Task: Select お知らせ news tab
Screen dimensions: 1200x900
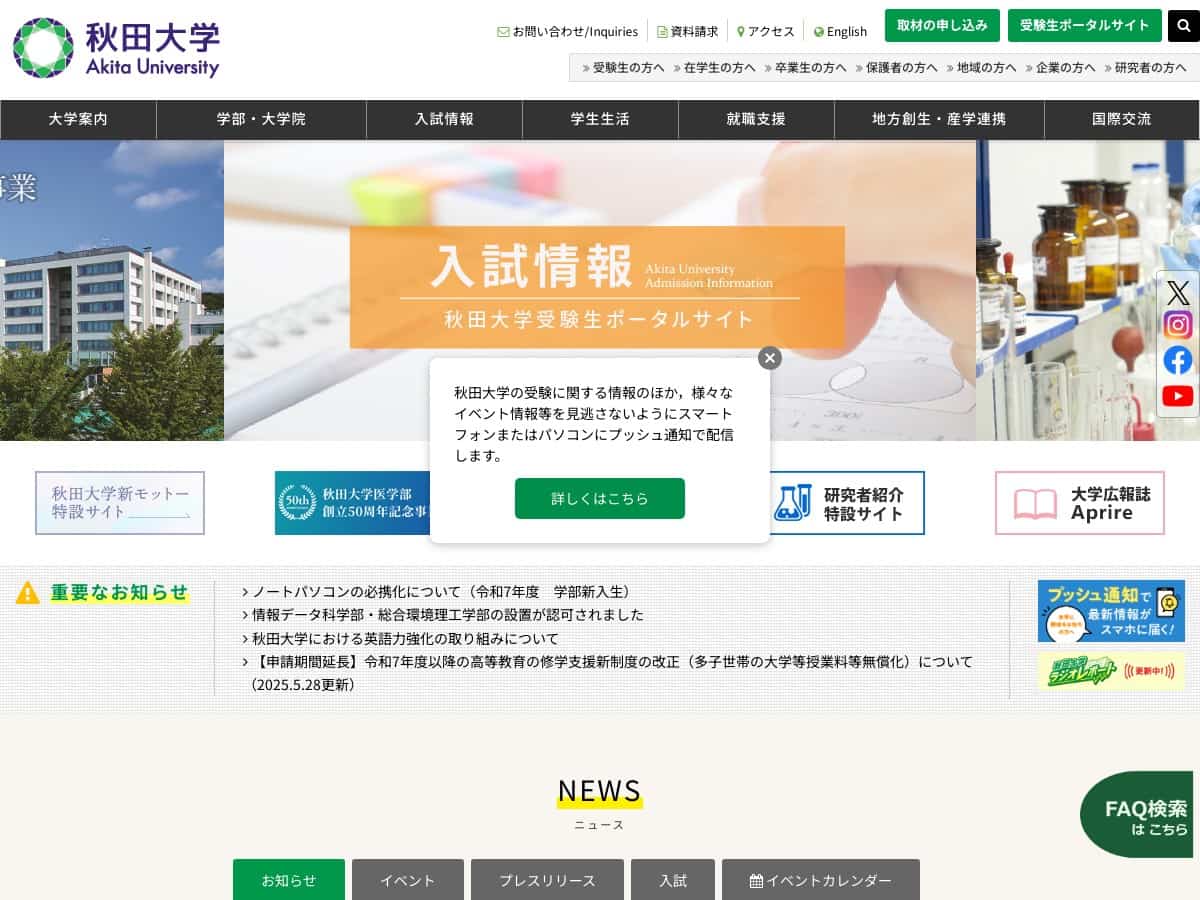Action: tap(289, 880)
